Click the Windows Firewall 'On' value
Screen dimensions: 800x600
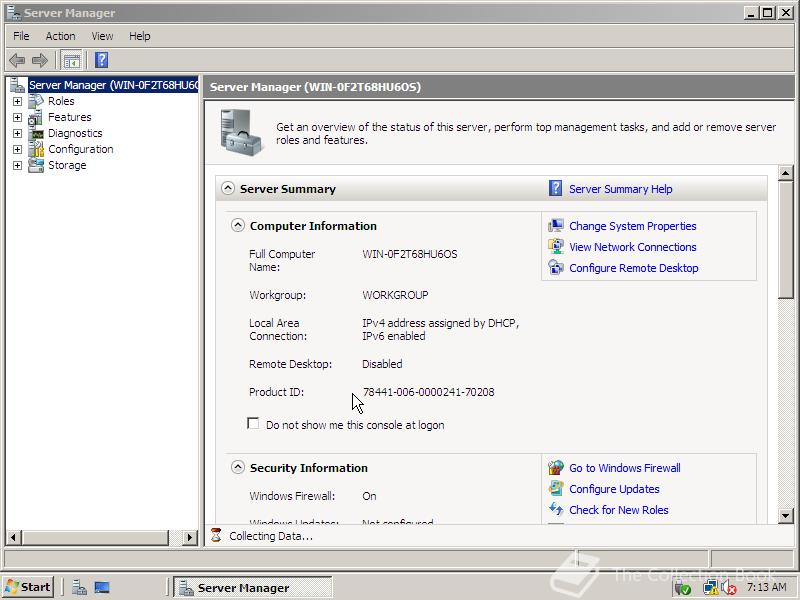[369, 496]
